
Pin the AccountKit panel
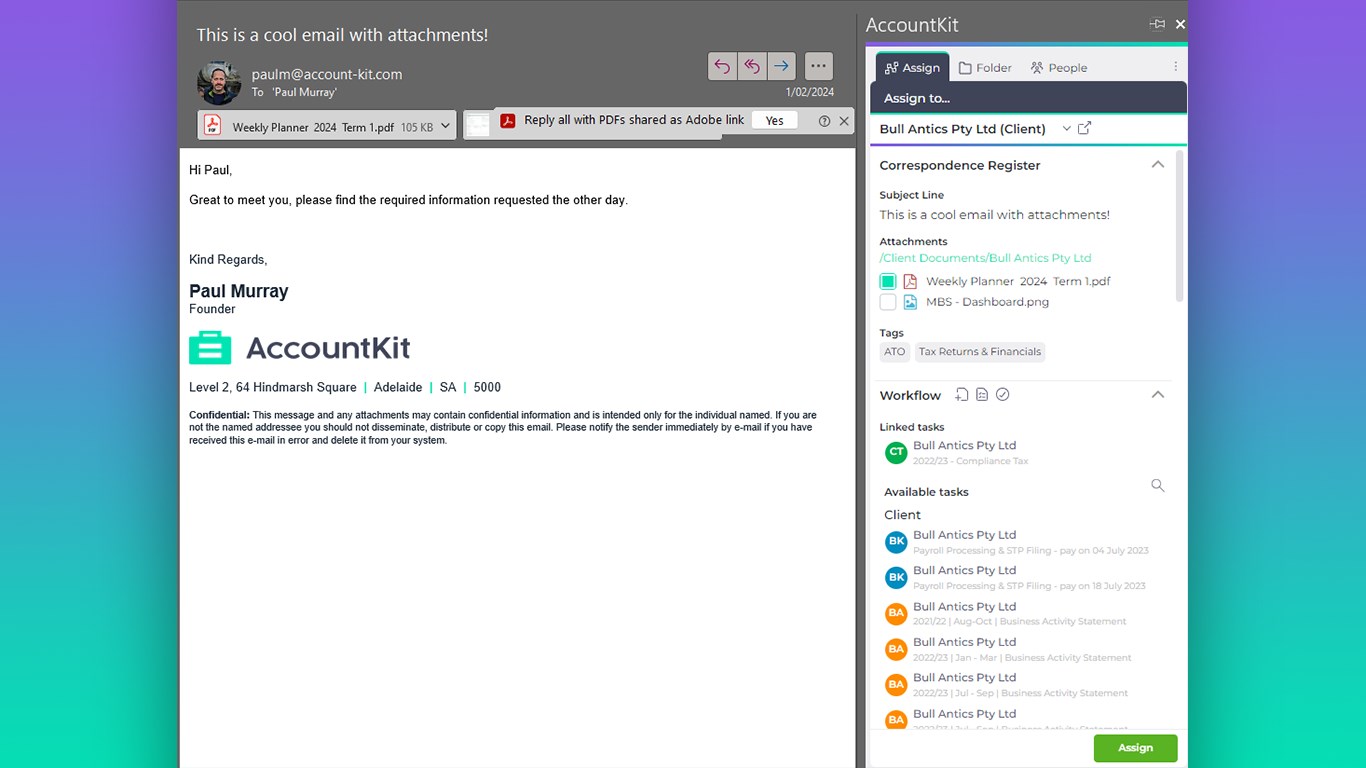[x=1157, y=24]
